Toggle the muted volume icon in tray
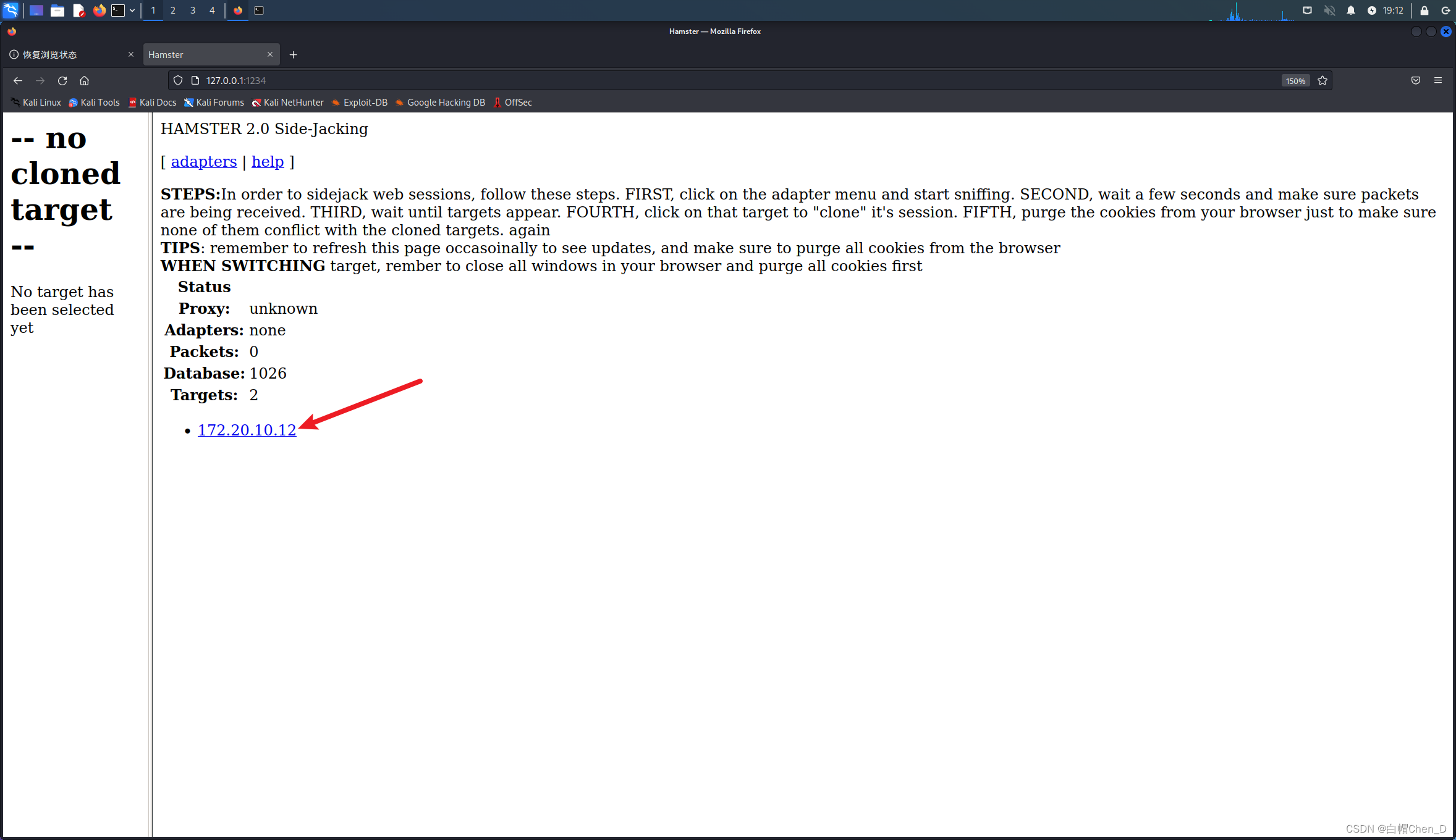1456x840 pixels. (x=1329, y=10)
